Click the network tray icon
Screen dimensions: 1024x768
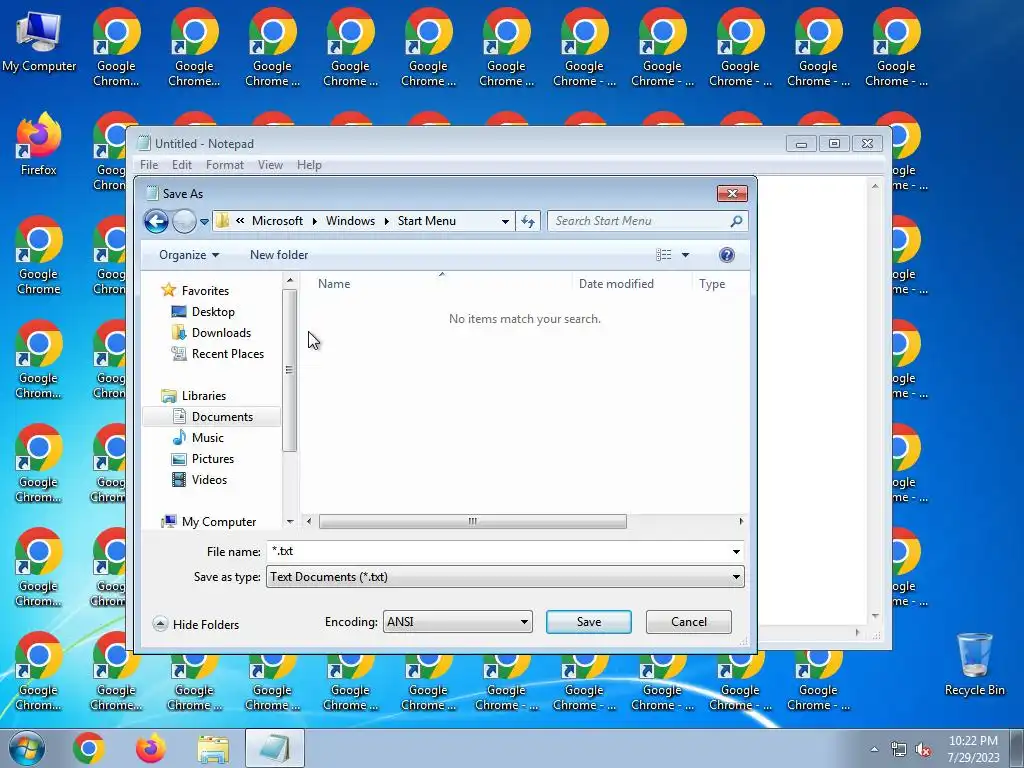tap(899, 750)
